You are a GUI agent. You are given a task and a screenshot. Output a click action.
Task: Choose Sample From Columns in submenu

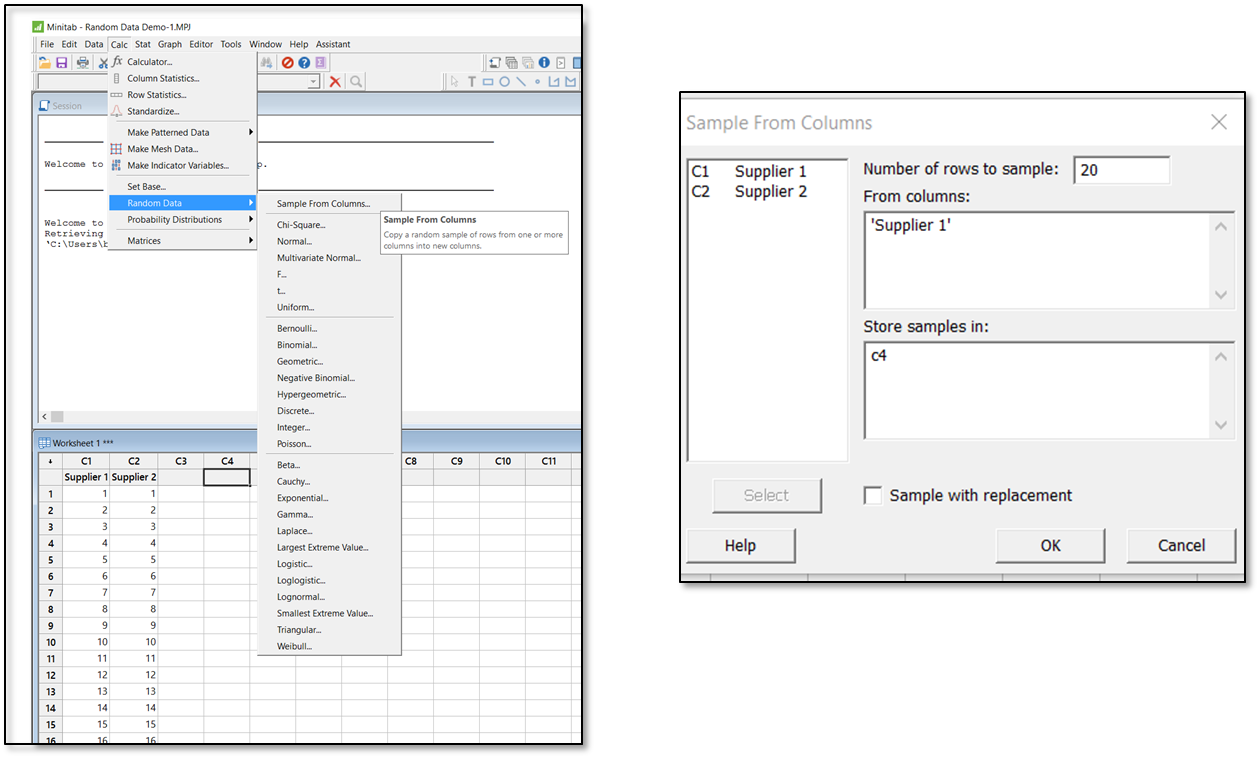pyautogui.click(x=323, y=204)
